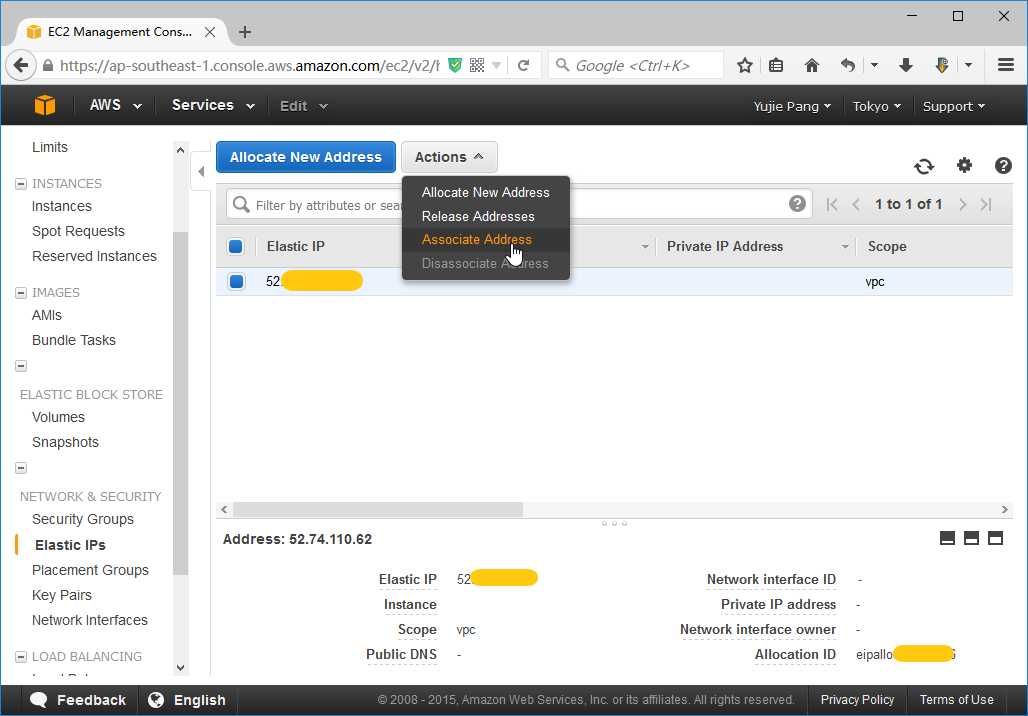The width and height of the screenshot is (1028, 716).
Task: Click the table horizontal scrollbar thumb
Action: coord(378,509)
